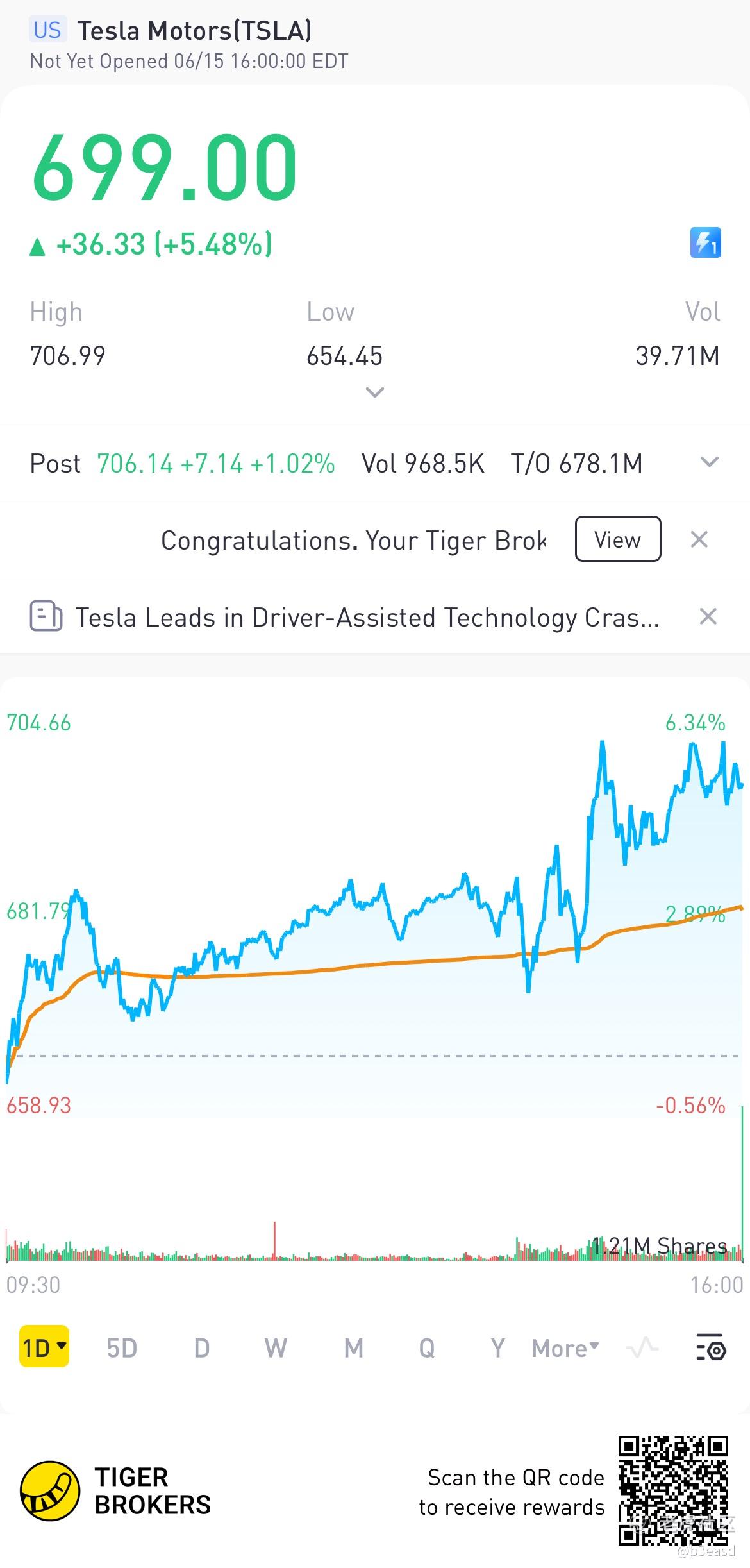Open the 1D timeframe dropdown
Image resolution: width=750 pixels, height=1568 pixels.
[x=44, y=1347]
